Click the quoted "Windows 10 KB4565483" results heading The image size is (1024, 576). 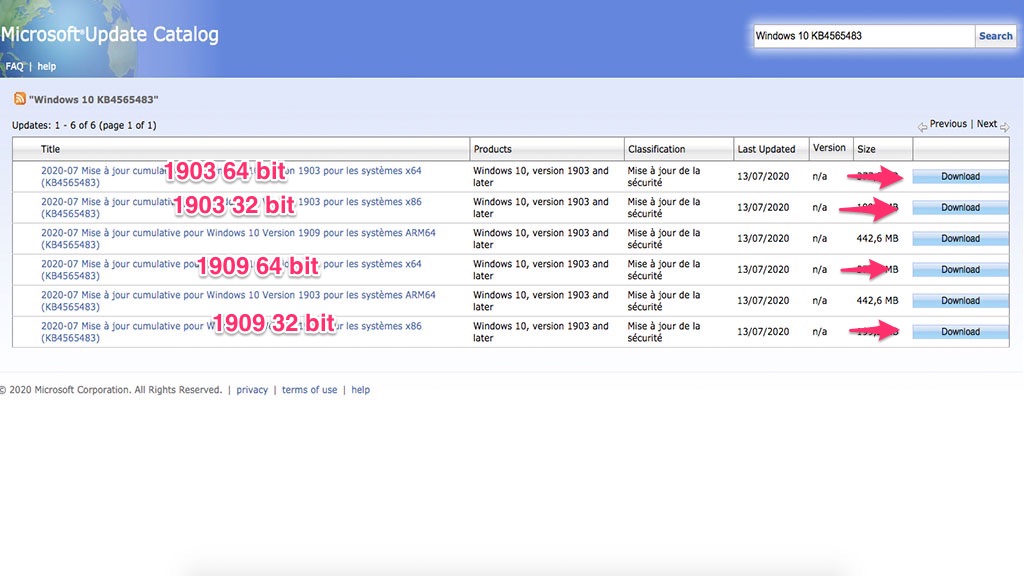click(x=93, y=99)
